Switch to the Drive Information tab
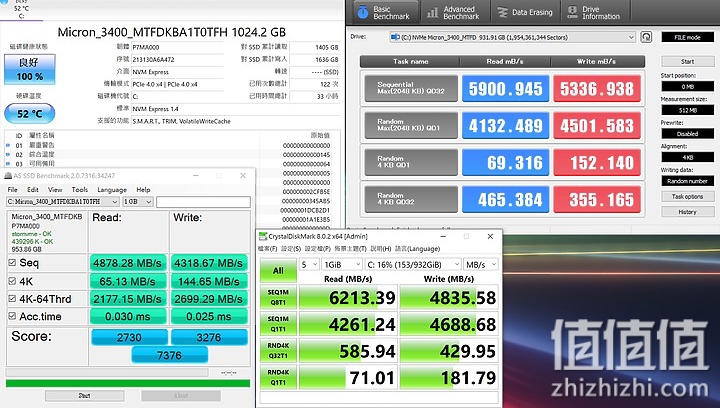This screenshot has width=720, height=408. 595,12
